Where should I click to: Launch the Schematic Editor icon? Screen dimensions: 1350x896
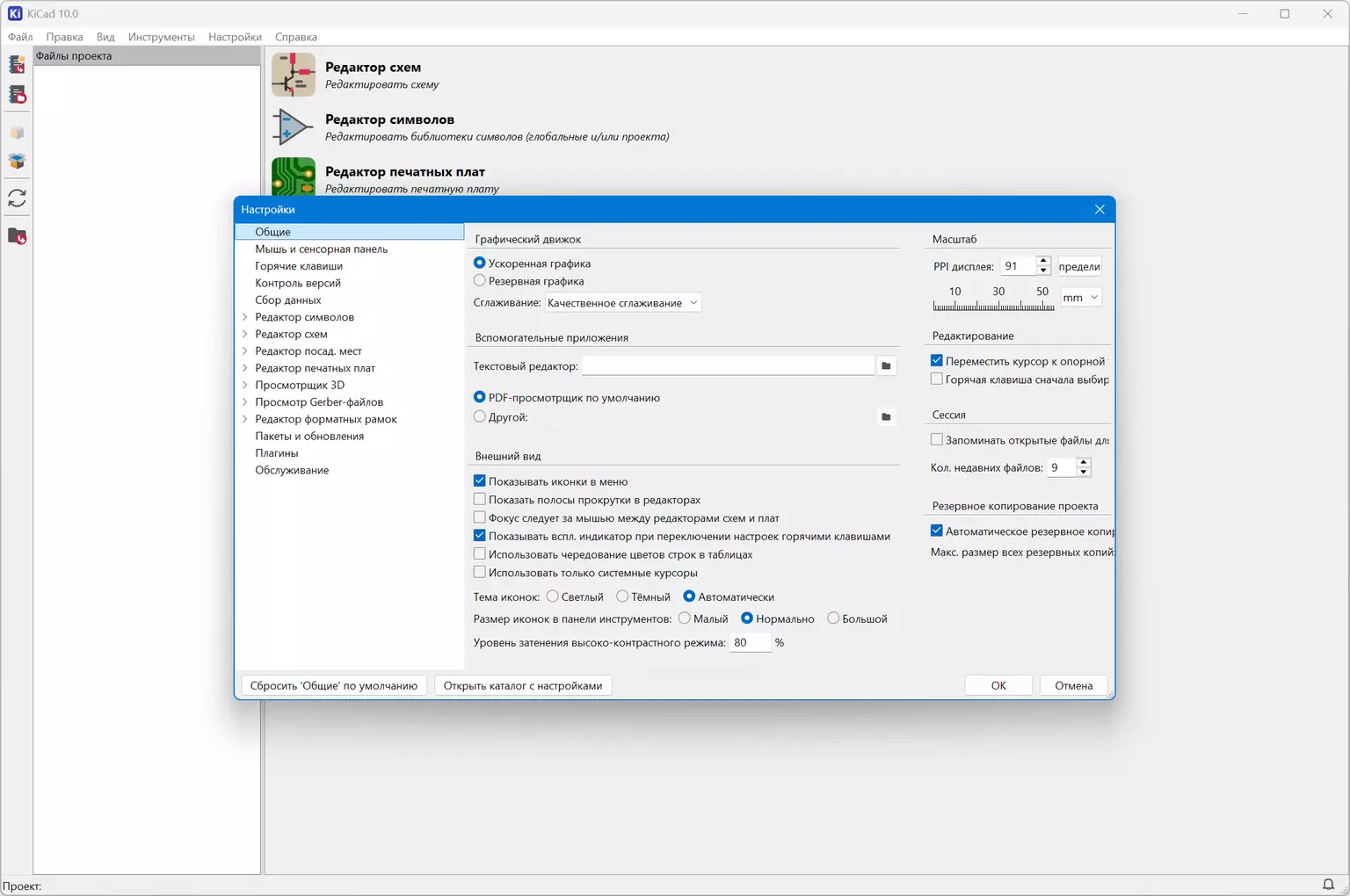coord(293,75)
